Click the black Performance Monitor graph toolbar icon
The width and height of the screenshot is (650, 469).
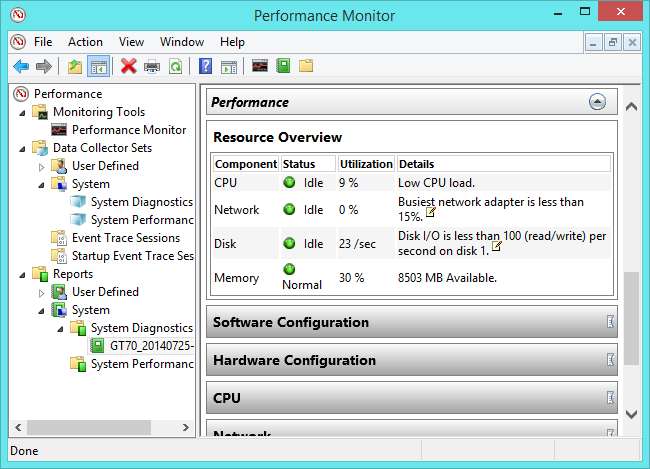pos(259,66)
